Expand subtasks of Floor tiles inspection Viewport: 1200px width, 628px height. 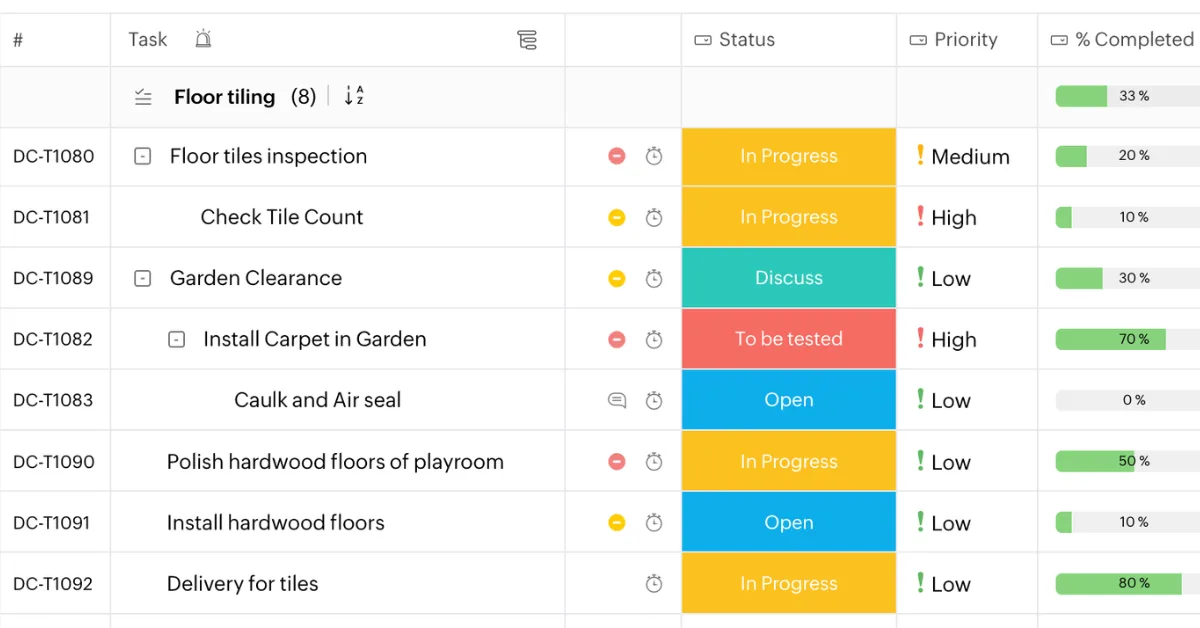click(x=144, y=156)
